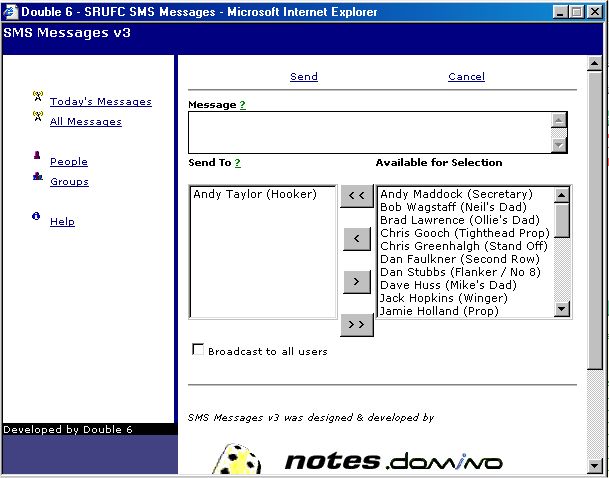Click the Groups icon in sidebar
Screen dimensions: 609x478
(x=38, y=176)
